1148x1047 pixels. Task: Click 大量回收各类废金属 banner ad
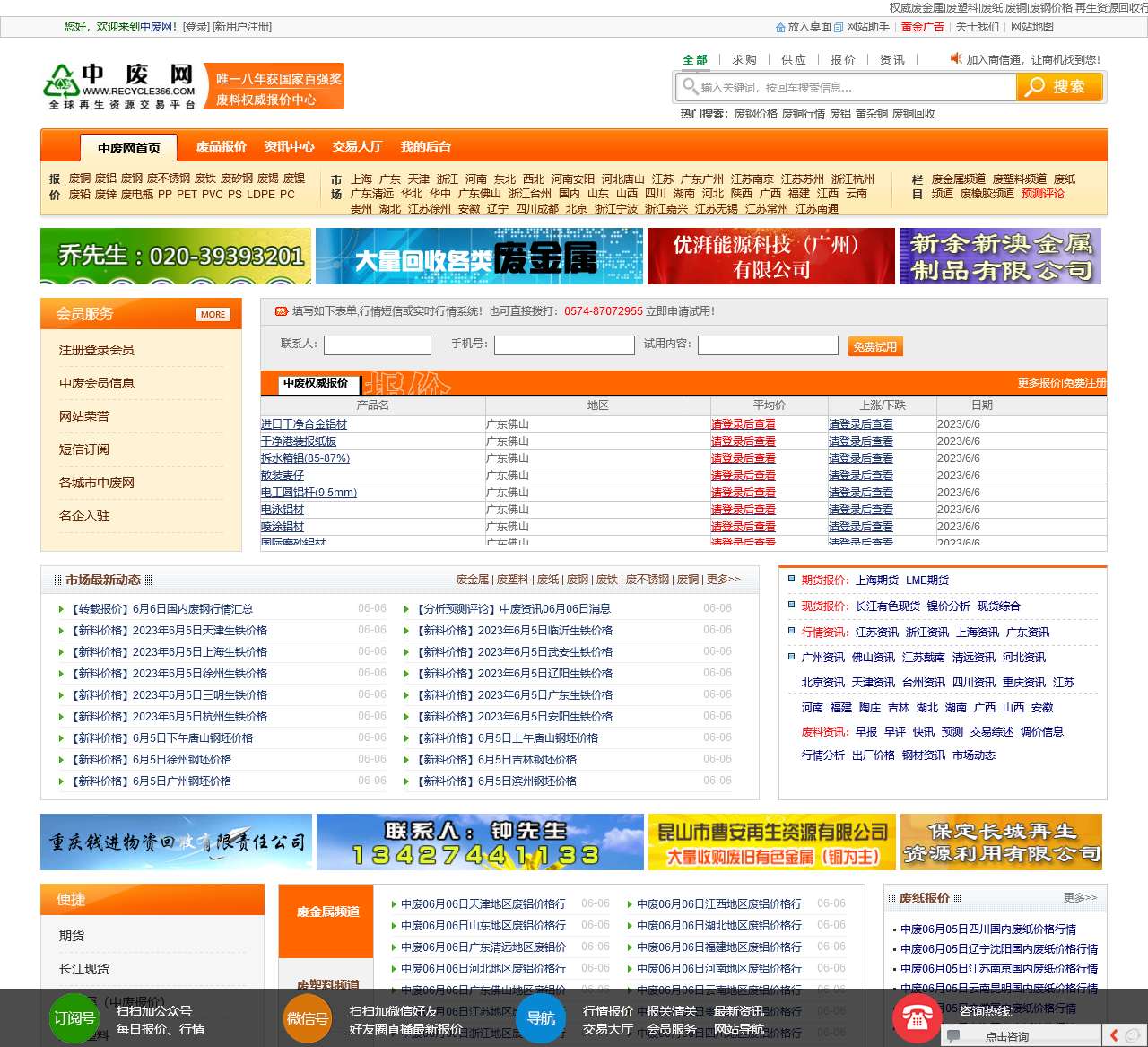tap(479, 256)
